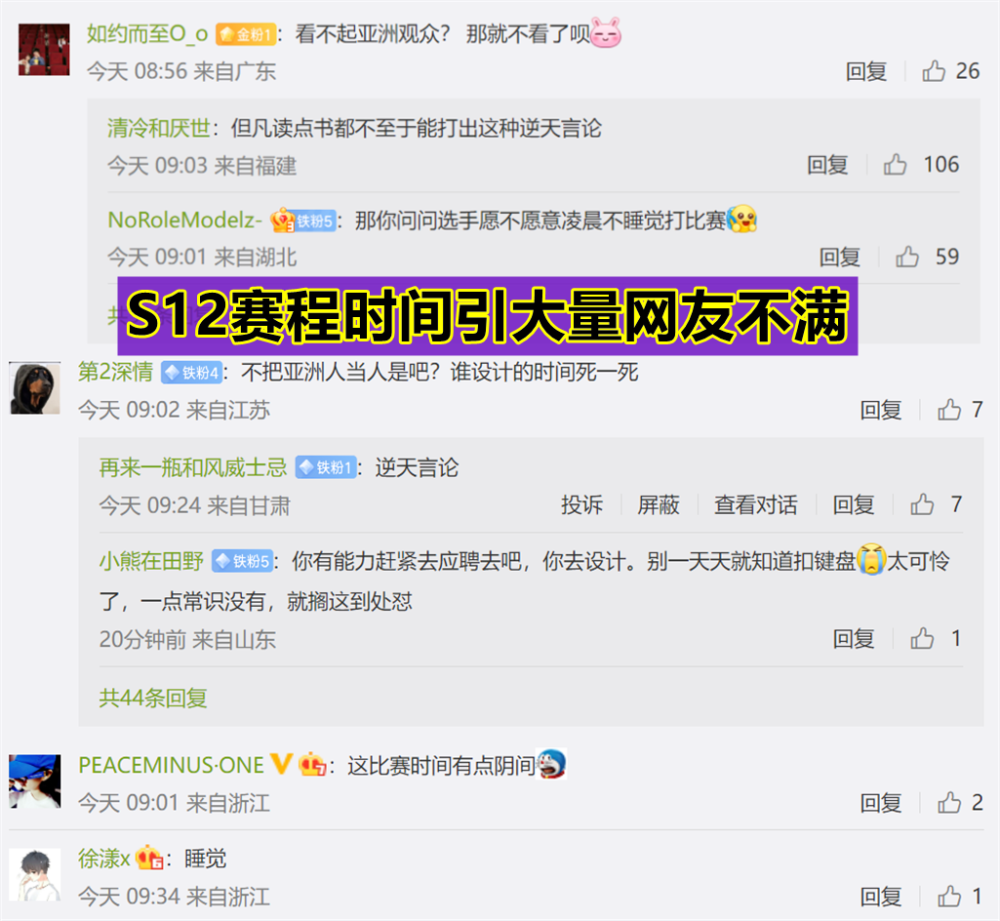Like the comment by 如约而至O_o
This screenshot has height=921, width=1000.
tap(934, 71)
